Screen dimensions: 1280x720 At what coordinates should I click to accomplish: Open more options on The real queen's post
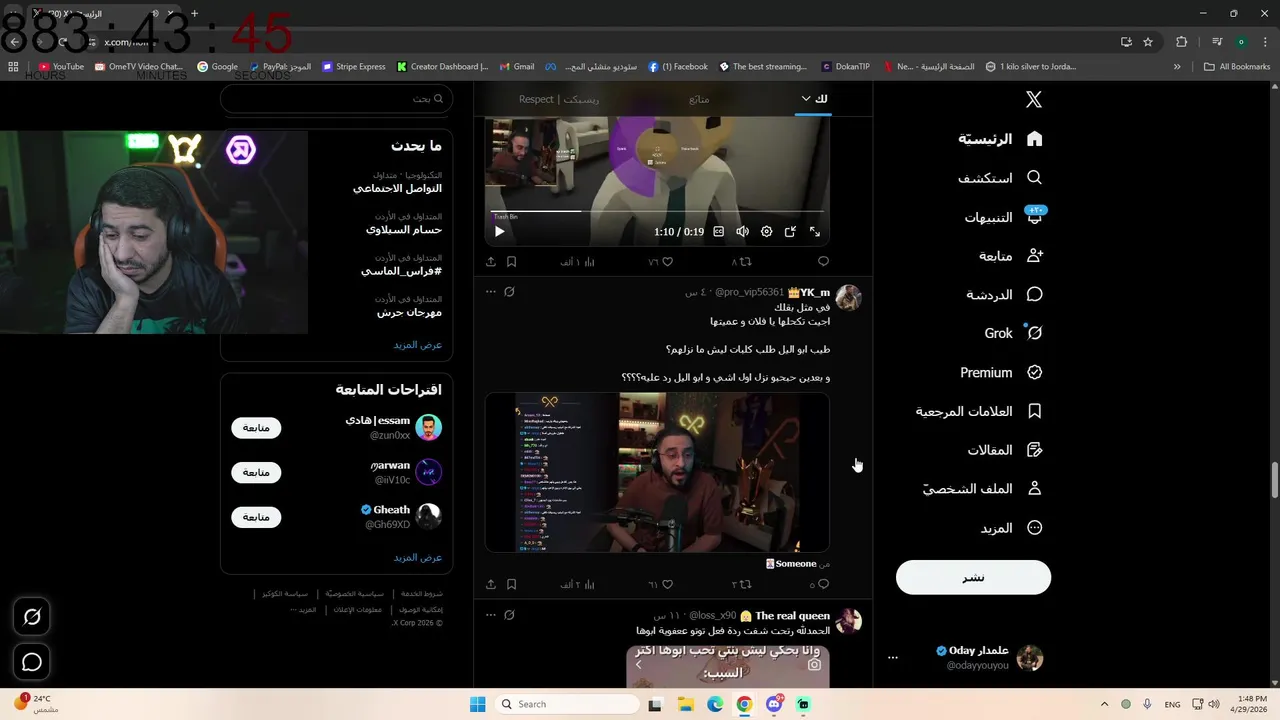[x=490, y=615]
